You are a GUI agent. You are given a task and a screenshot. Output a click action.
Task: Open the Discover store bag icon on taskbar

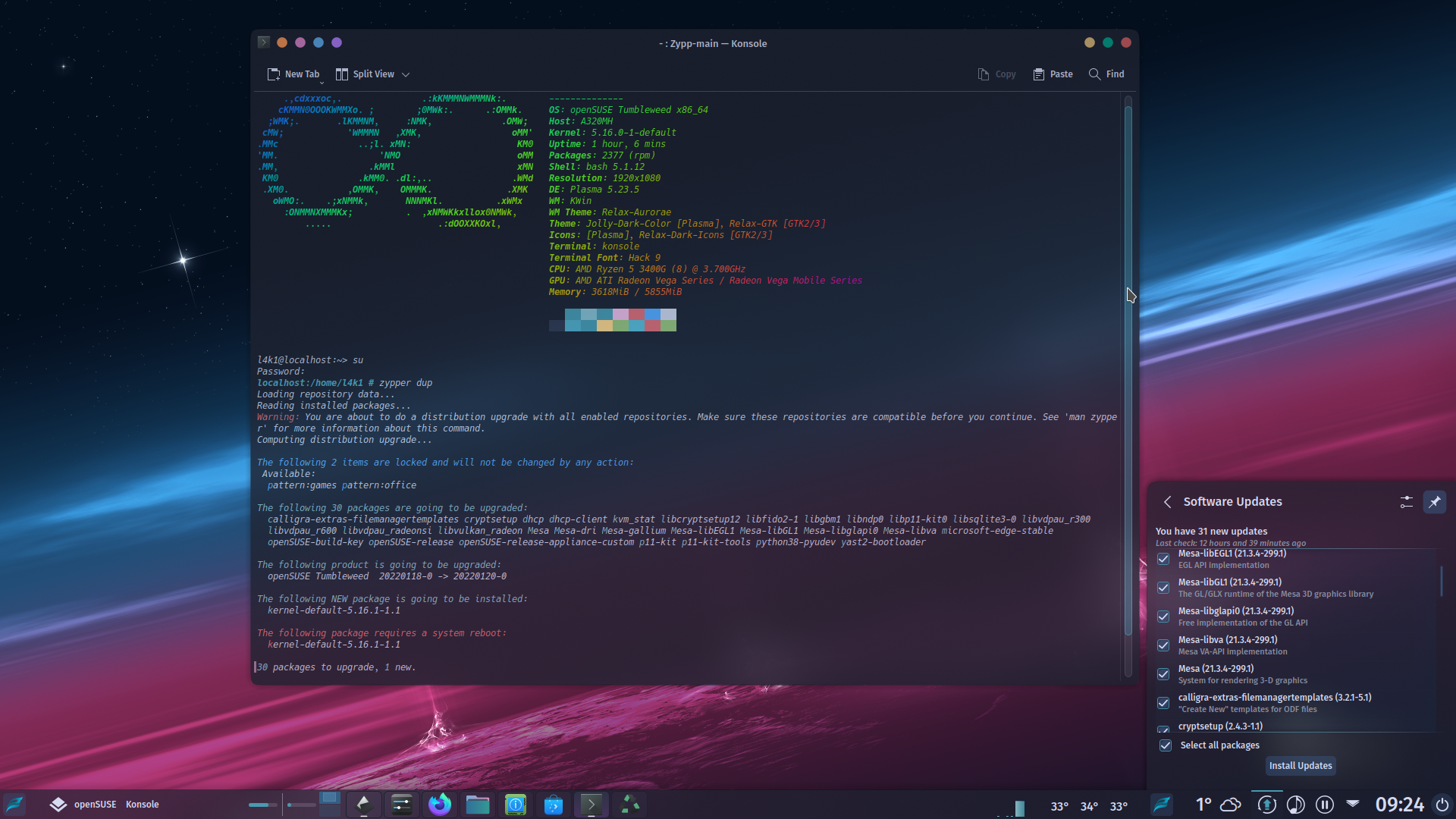click(553, 805)
